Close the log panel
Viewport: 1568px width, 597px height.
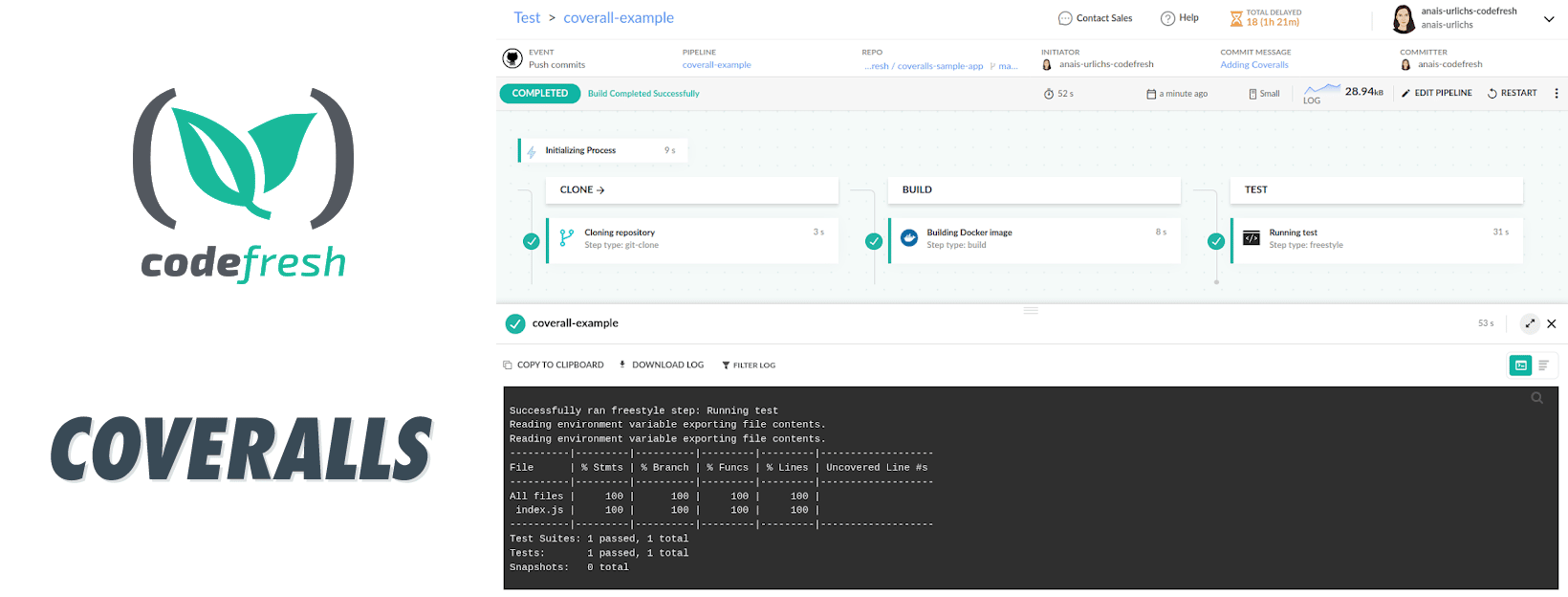point(1552,323)
